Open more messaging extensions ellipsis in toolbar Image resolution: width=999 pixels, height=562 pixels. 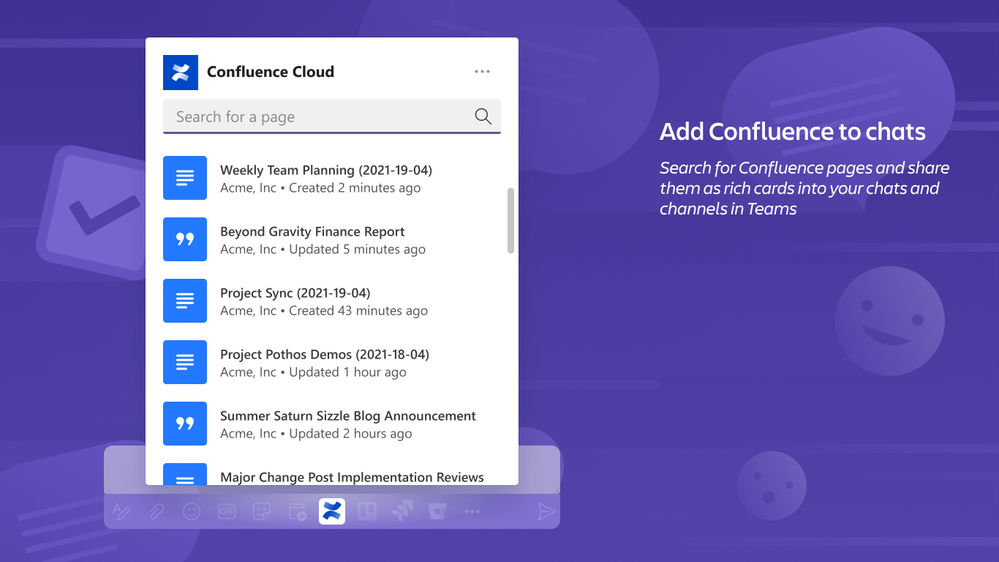[472, 511]
